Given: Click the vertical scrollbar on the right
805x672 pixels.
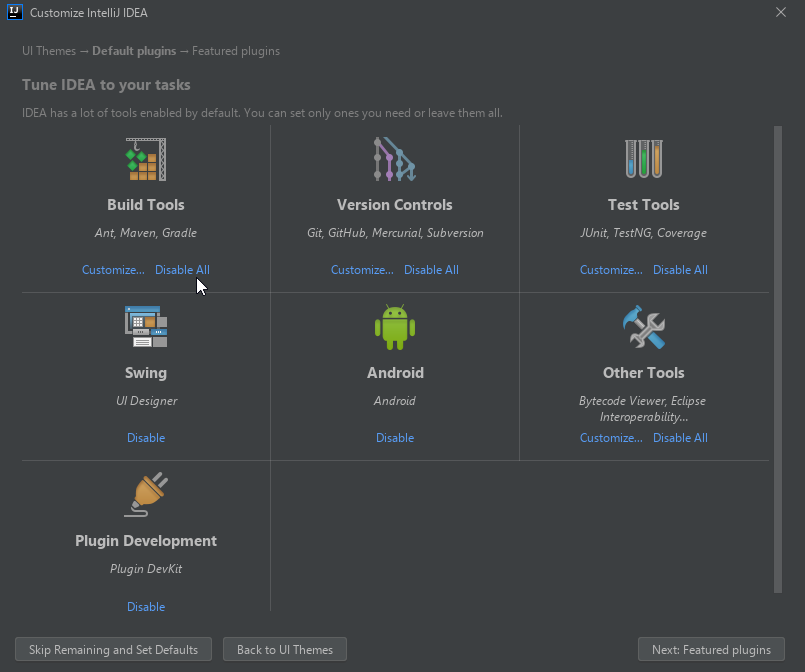Looking at the screenshot, I should click(x=778, y=360).
